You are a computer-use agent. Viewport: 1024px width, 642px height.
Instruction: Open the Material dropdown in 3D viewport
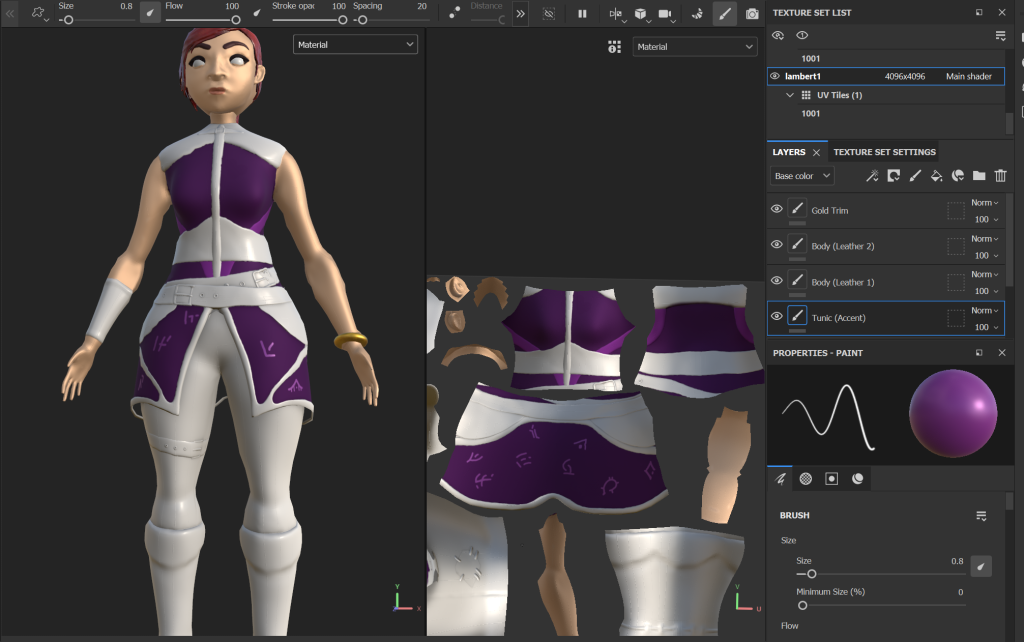coord(355,44)
